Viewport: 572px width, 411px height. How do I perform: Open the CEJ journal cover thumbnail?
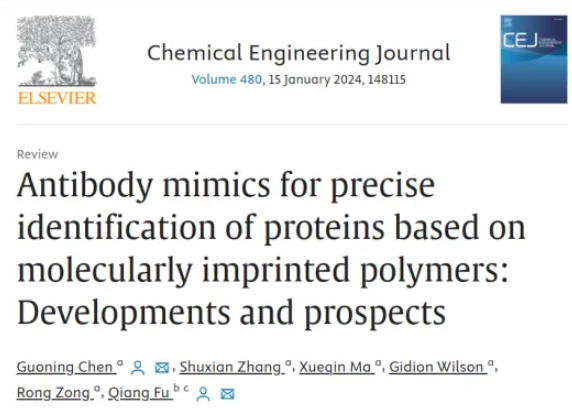coord(534,59)
